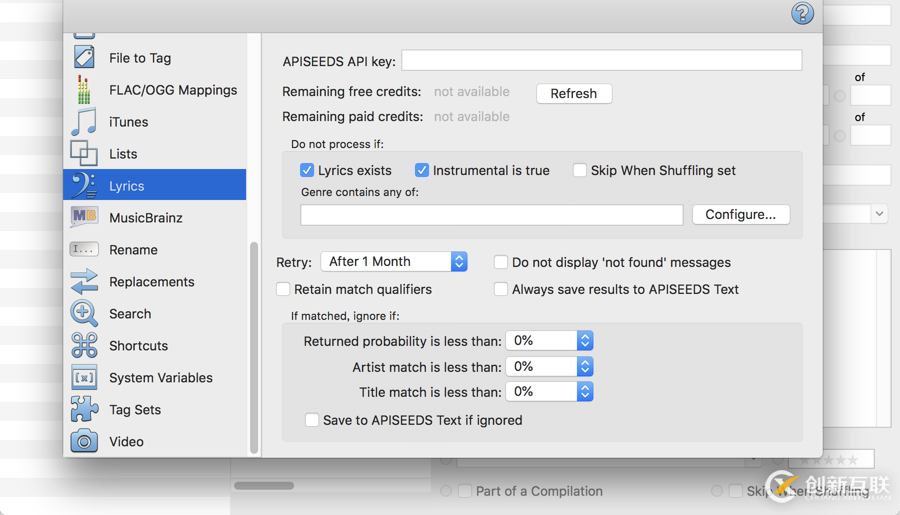Click the help question mark icon
Screen dimensions: 900x515
click(802, 13)
